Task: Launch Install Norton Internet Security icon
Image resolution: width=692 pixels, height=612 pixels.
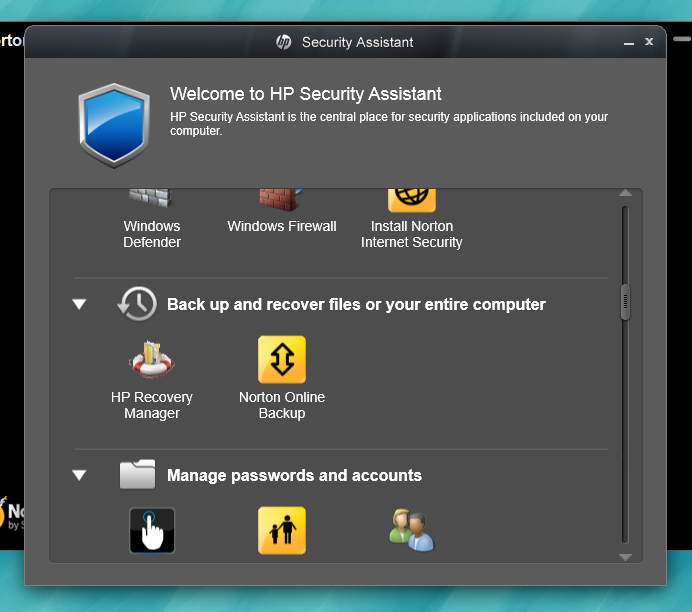Action: 412,200
